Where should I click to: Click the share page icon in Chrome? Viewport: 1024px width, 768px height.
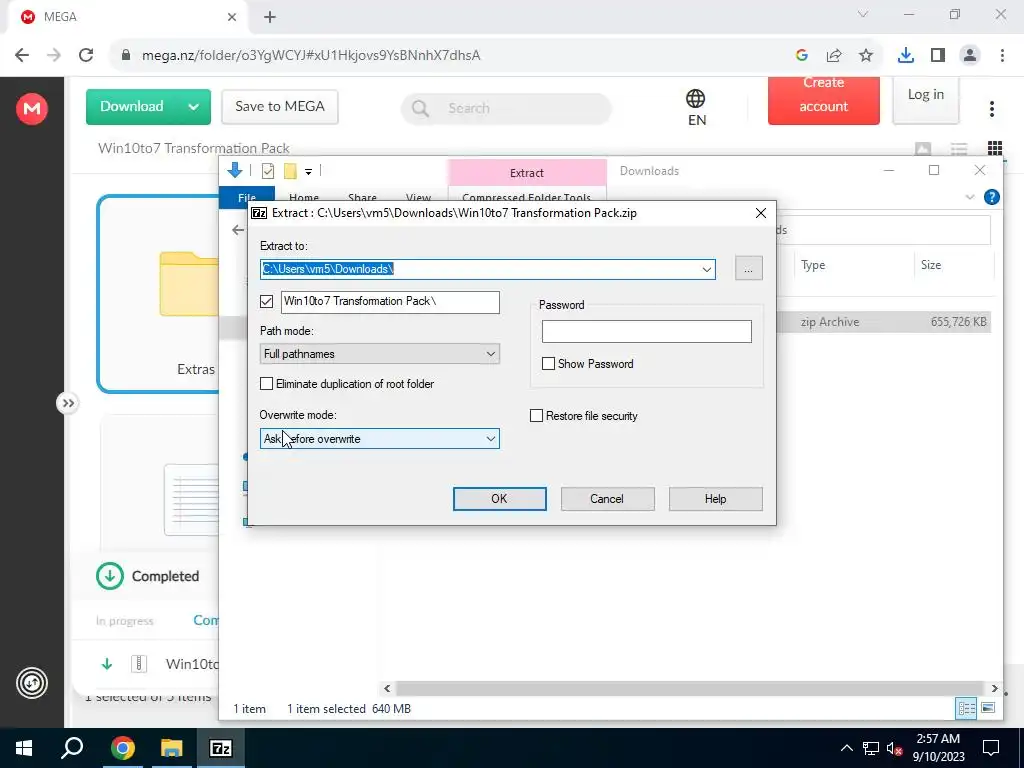point(834,56)
